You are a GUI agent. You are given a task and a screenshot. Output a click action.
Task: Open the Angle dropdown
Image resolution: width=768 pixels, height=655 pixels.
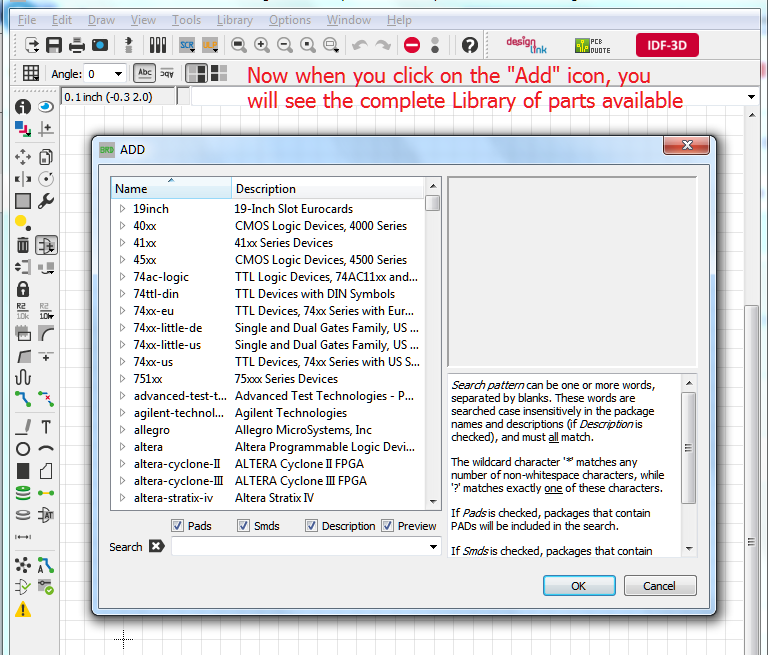[118, 74]
